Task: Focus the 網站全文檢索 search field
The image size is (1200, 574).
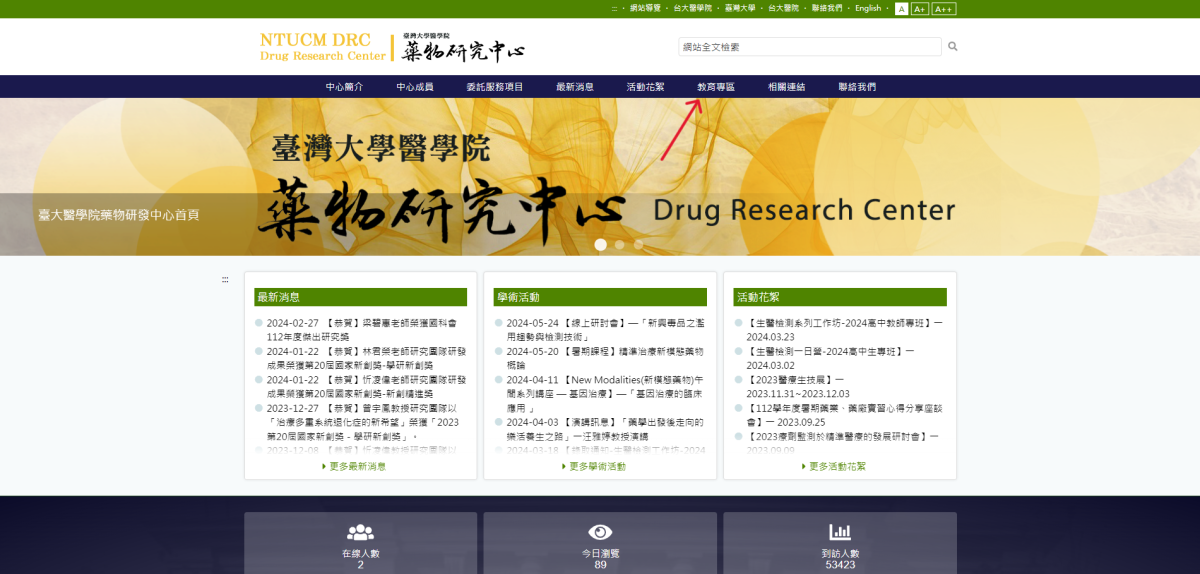Action: (810, 46)
